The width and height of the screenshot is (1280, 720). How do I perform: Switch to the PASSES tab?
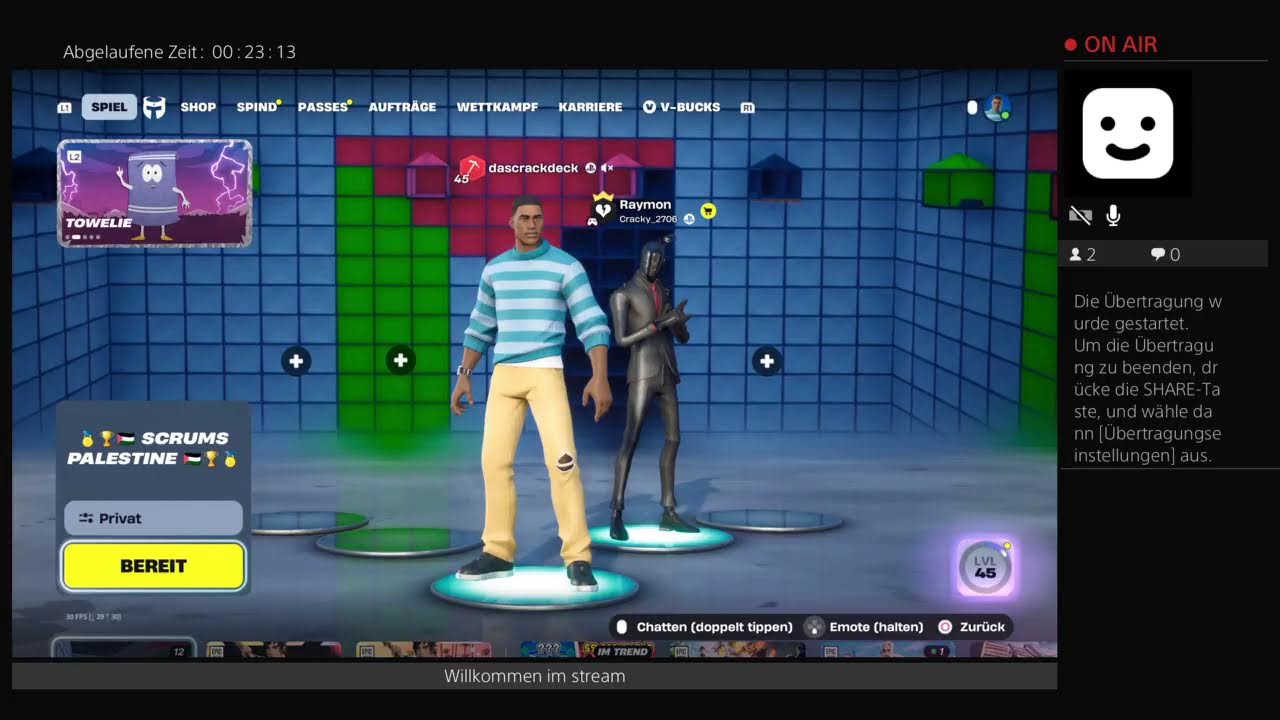pyautogui.click(x=322, y=107)
